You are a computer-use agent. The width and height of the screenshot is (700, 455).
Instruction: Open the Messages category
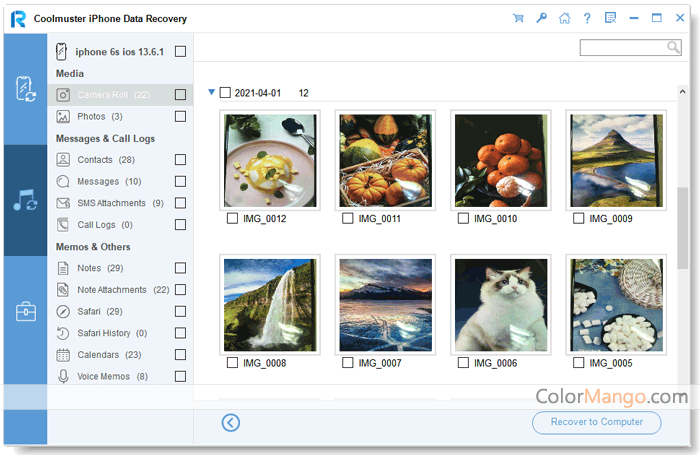click(x=98, y=182)
